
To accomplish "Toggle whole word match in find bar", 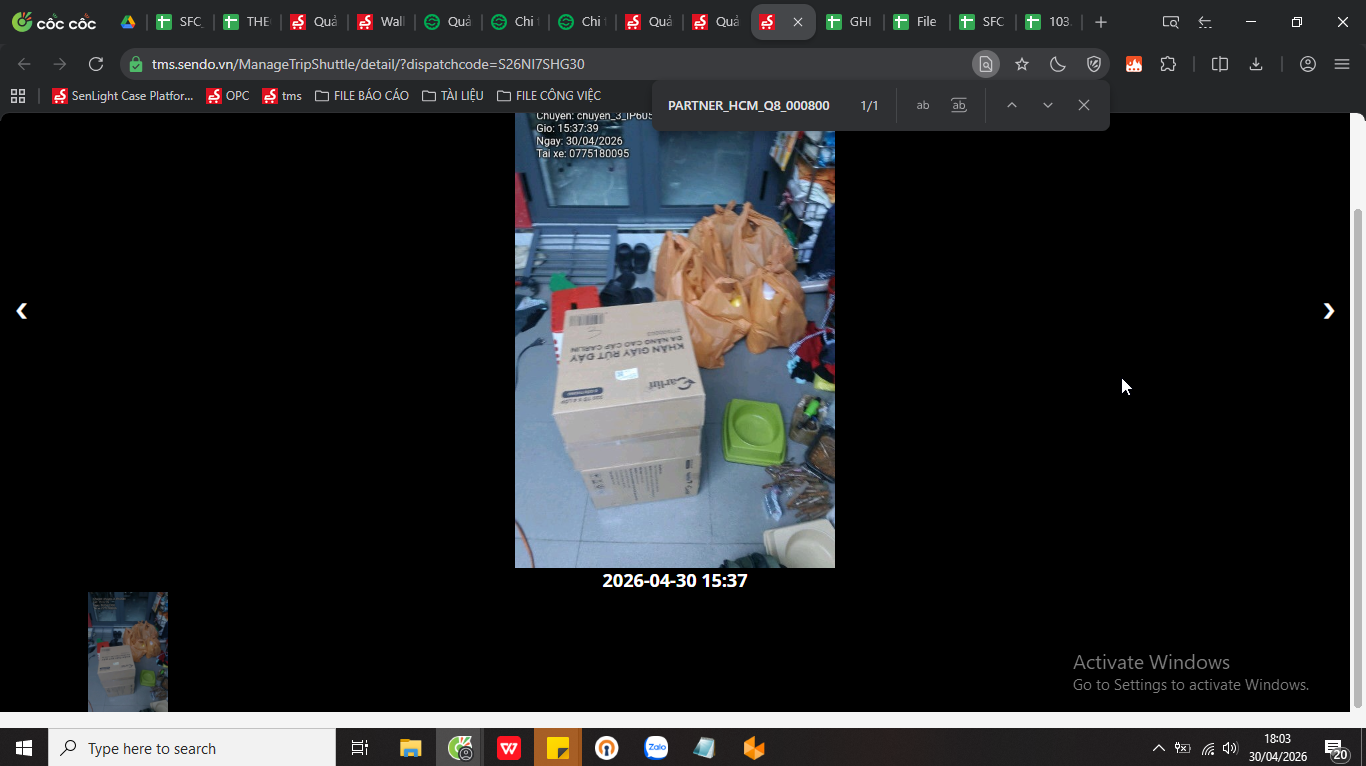I will tap(959, 105).
